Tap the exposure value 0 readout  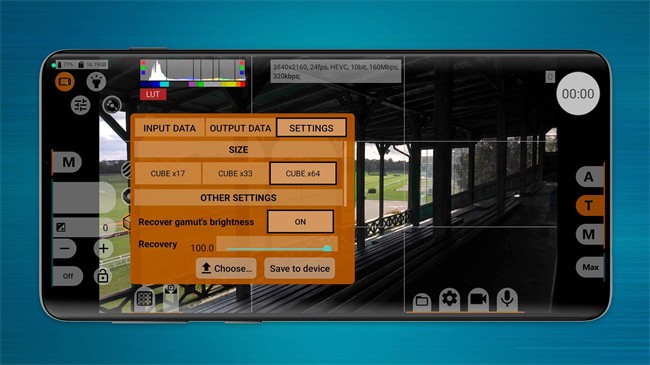click(x=105, y=227)
